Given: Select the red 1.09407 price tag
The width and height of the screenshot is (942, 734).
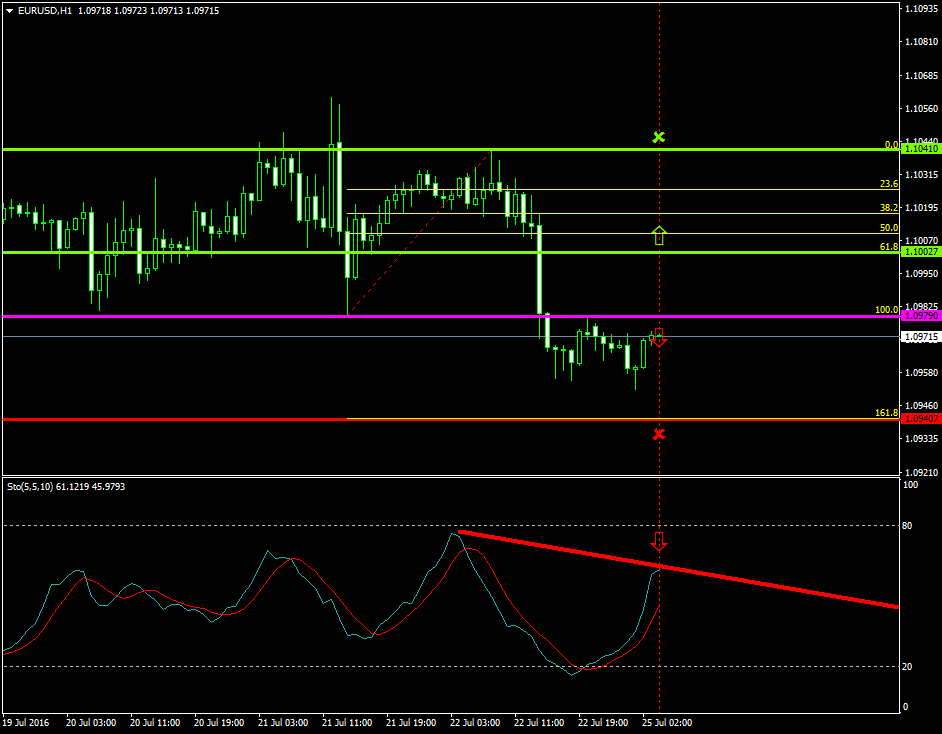Looking at the screenshot, I should [920, 418].
